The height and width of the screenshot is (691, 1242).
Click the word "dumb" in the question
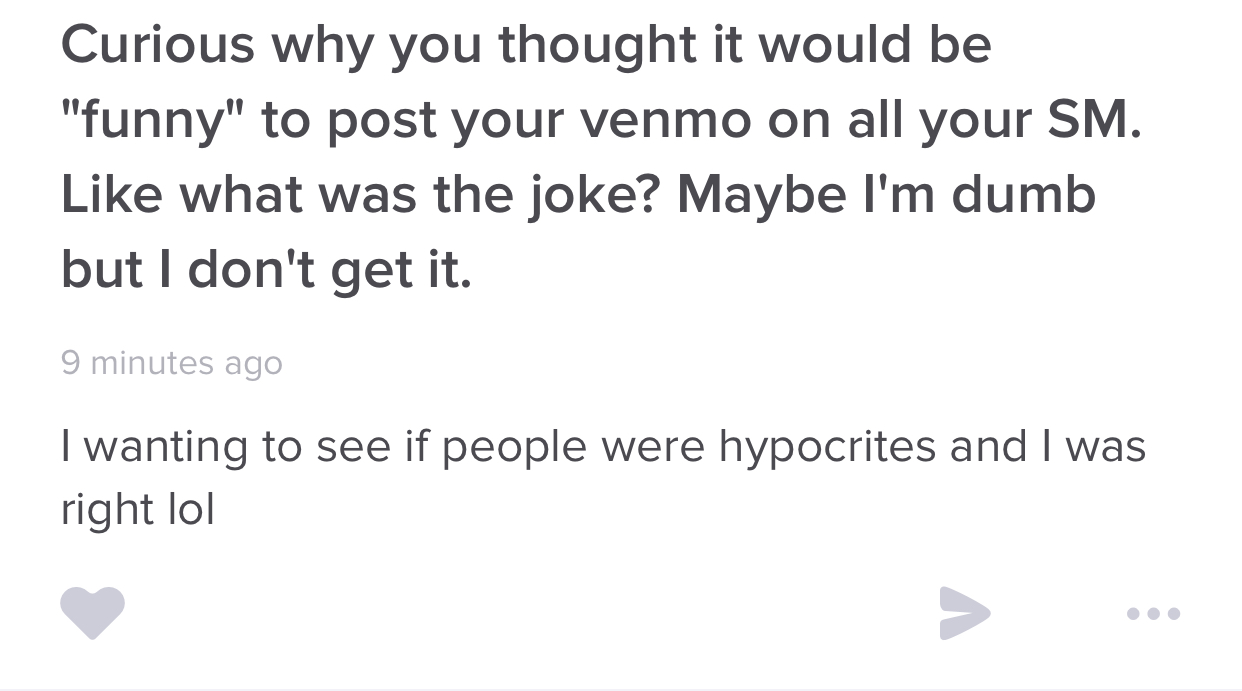point(1023,195)
